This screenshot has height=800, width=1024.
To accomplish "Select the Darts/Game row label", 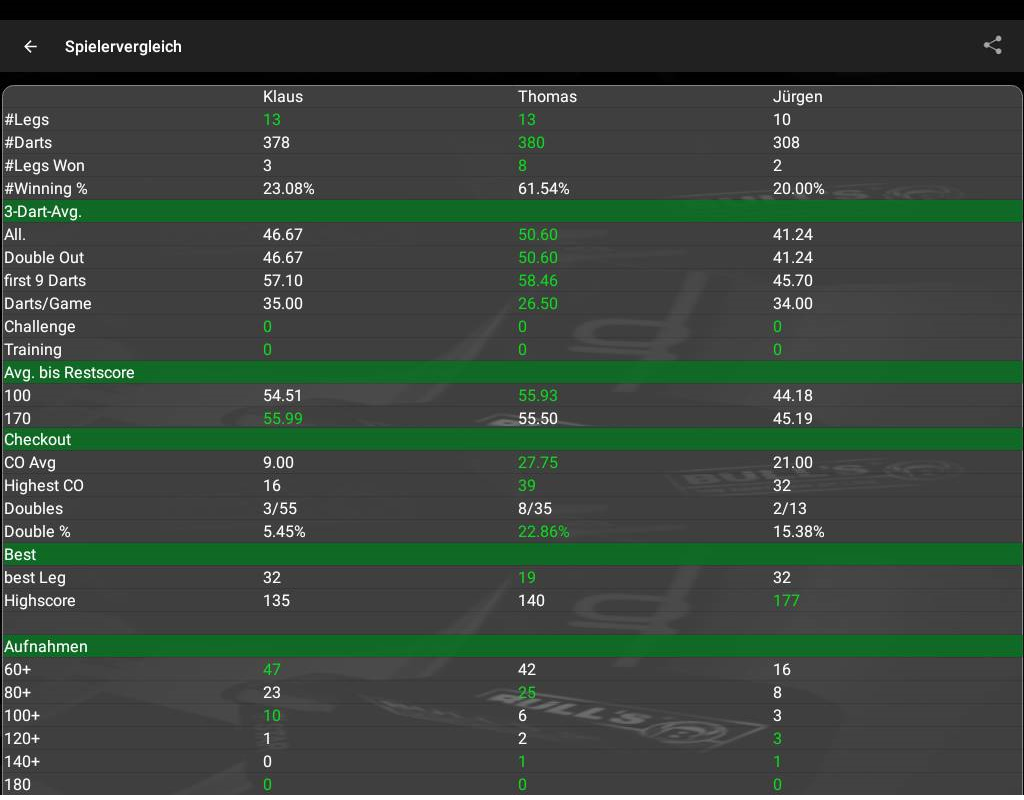I will (48, 303).
